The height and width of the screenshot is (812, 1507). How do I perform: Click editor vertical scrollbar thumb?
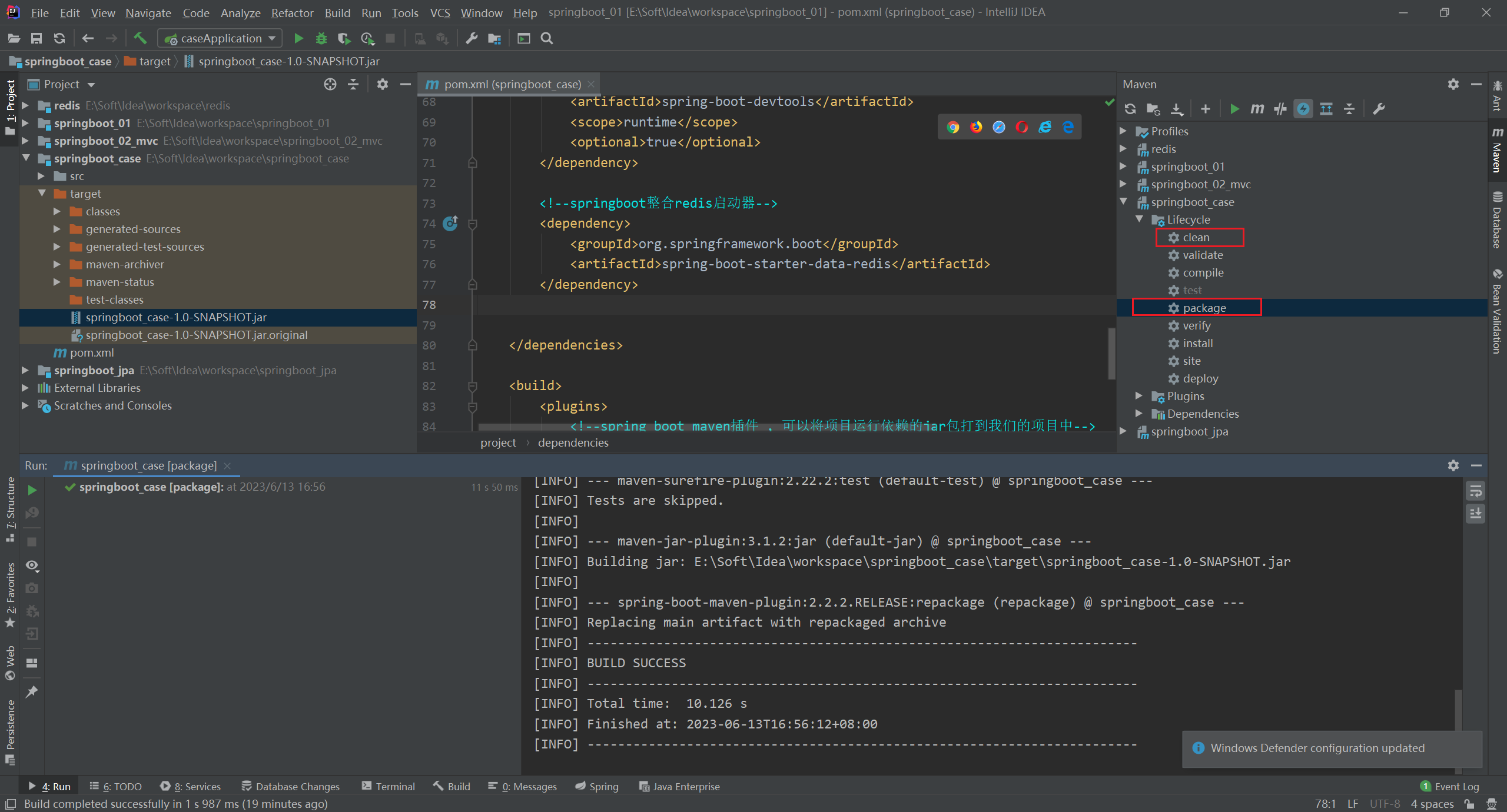click(x=1111, y=353)
